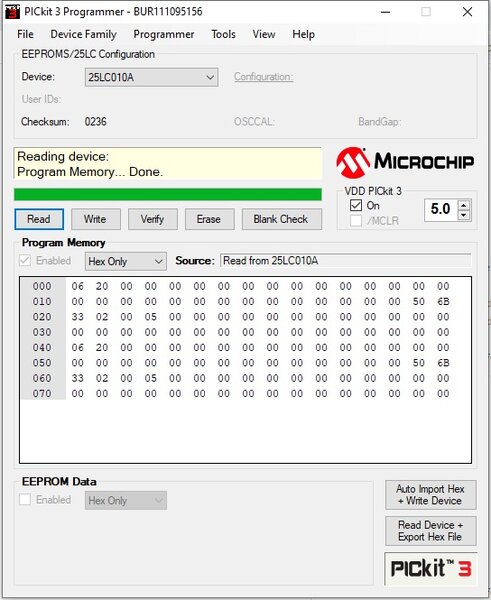Toggle the /MCLR checkbox
Image resolution: width=491 pixels, height=600 pixels.
click(356, 221)
